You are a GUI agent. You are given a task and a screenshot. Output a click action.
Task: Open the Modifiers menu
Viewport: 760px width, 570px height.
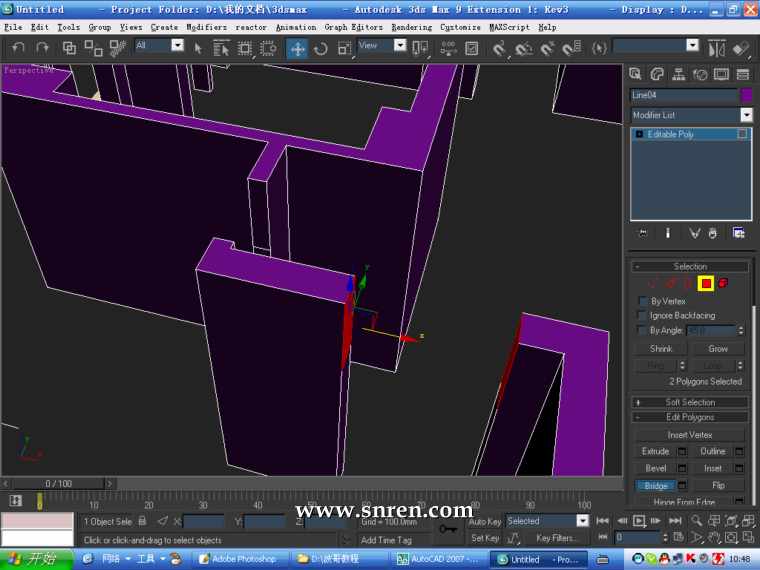[206, 27]
